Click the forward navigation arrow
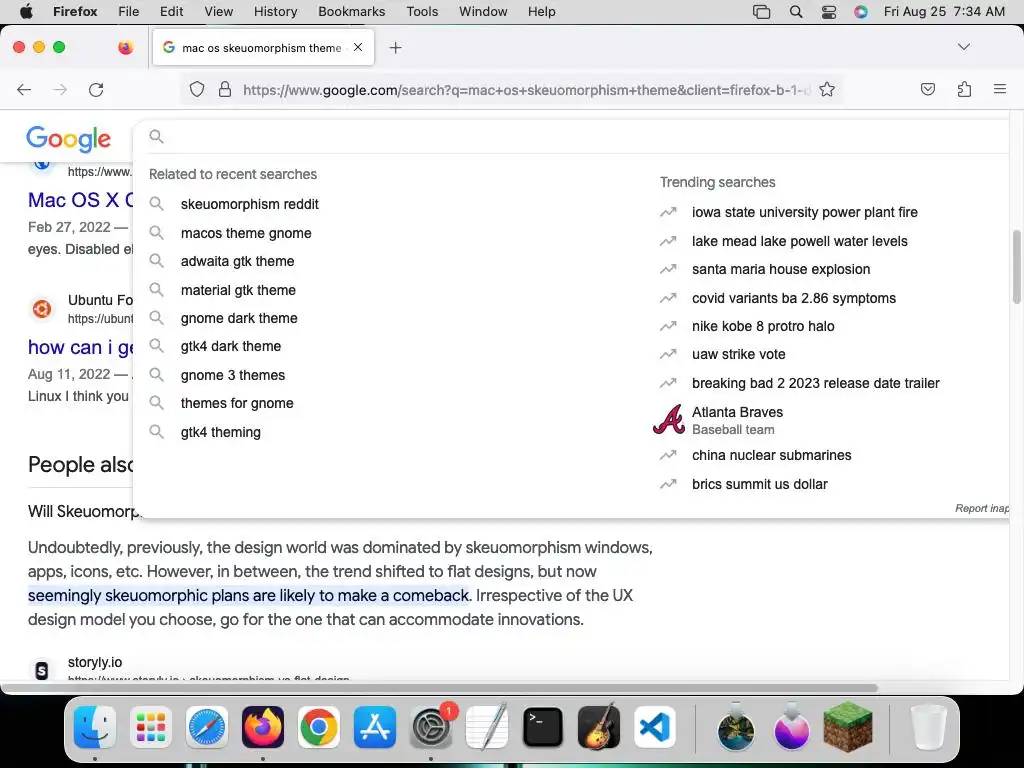The width and height of the screenshot is (1024, 768). 59,89
